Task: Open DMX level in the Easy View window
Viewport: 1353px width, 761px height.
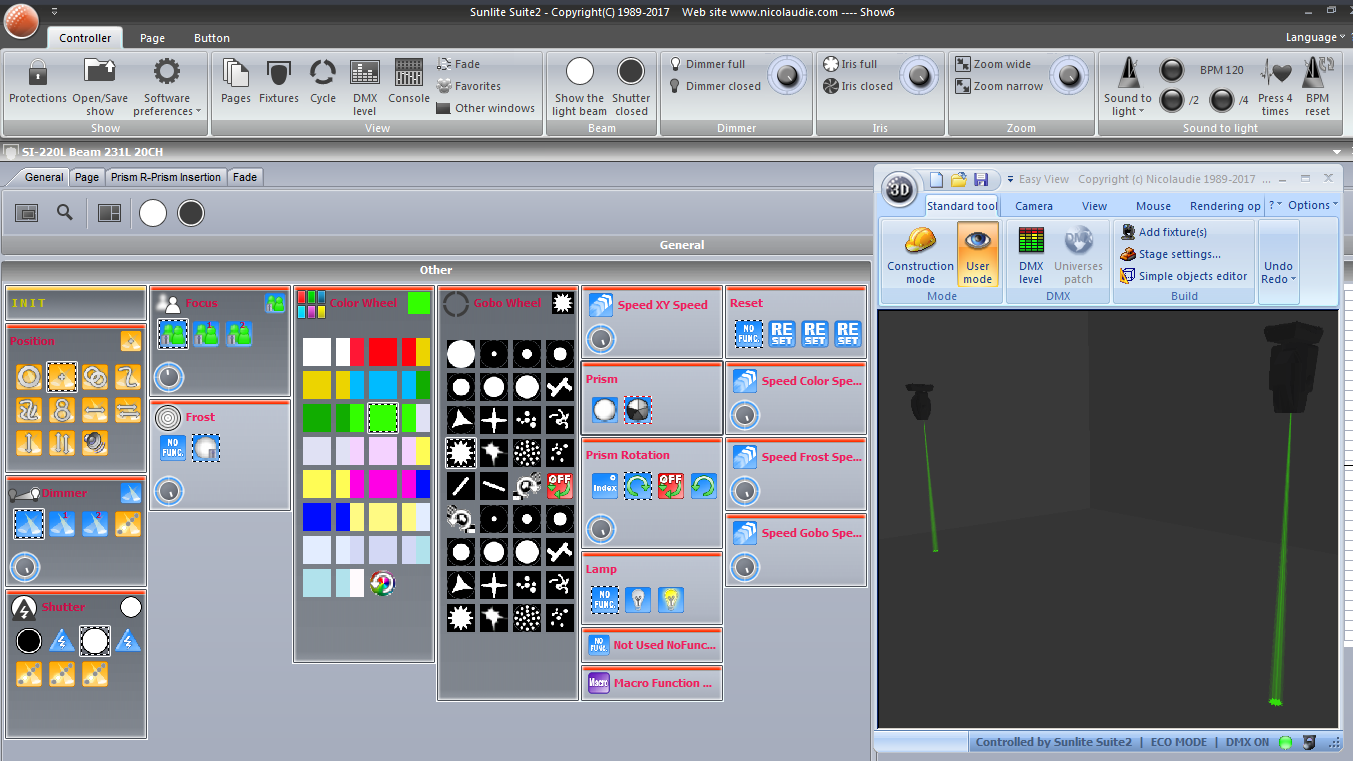Action: pos(1031,254)
